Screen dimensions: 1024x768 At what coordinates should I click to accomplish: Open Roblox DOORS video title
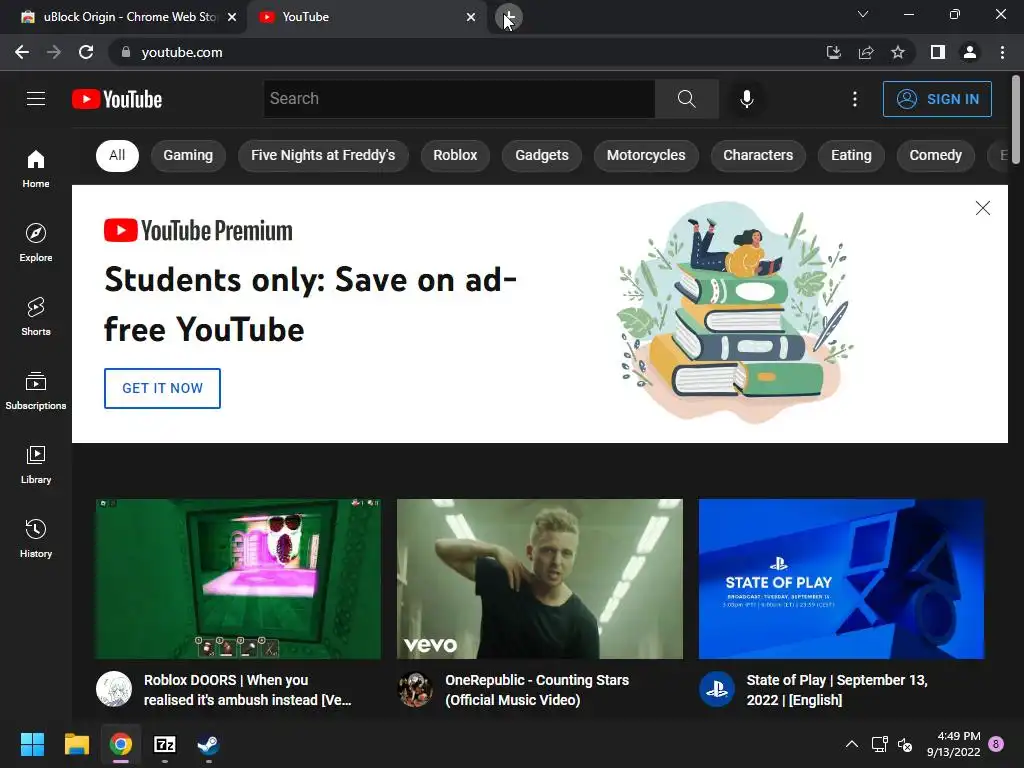[x=248, y=690]
